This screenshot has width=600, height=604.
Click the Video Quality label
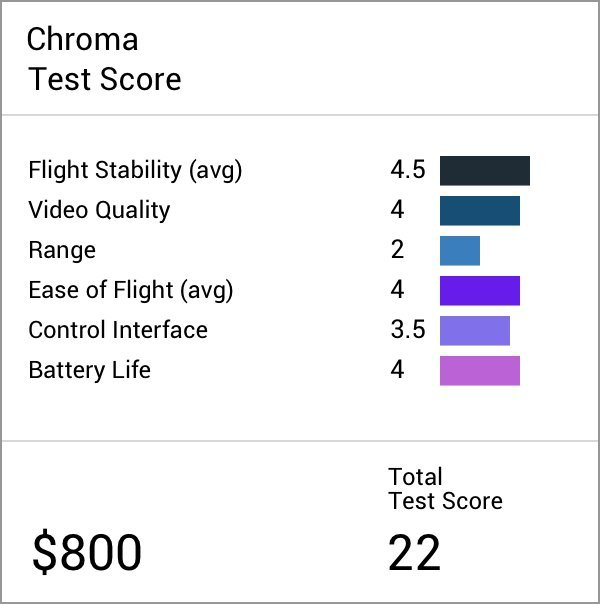click(x=99, y=210)
